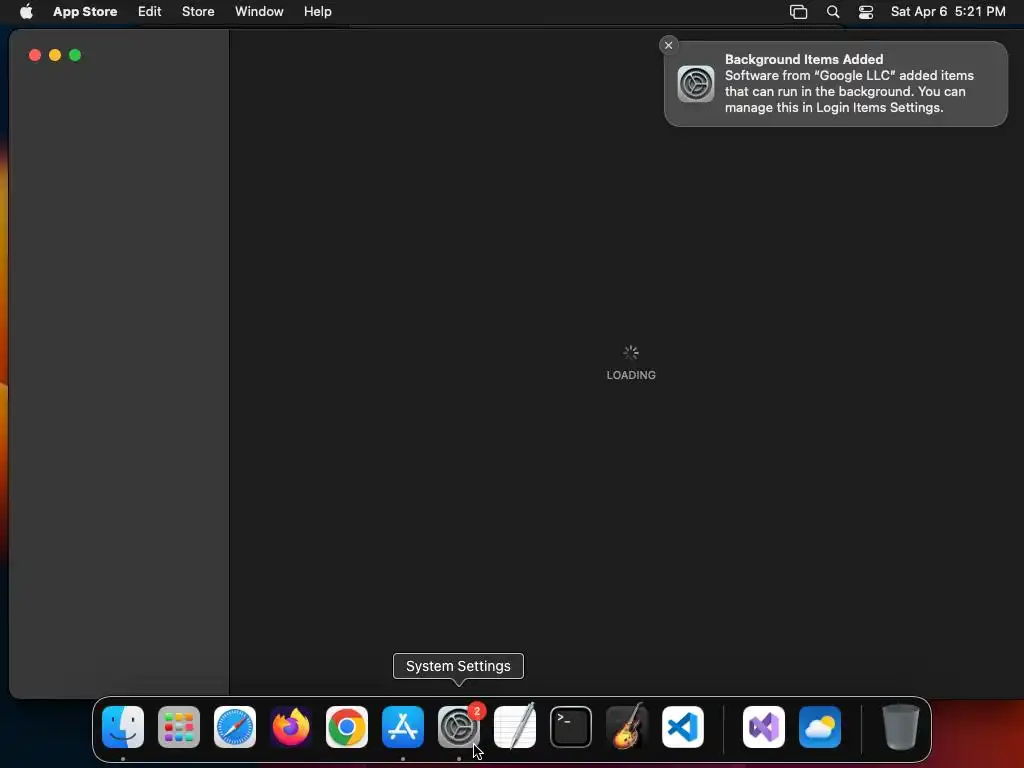Screen dimensions: 1024x768
Task: Close the App Store window
Action: (x=35, y=56)
